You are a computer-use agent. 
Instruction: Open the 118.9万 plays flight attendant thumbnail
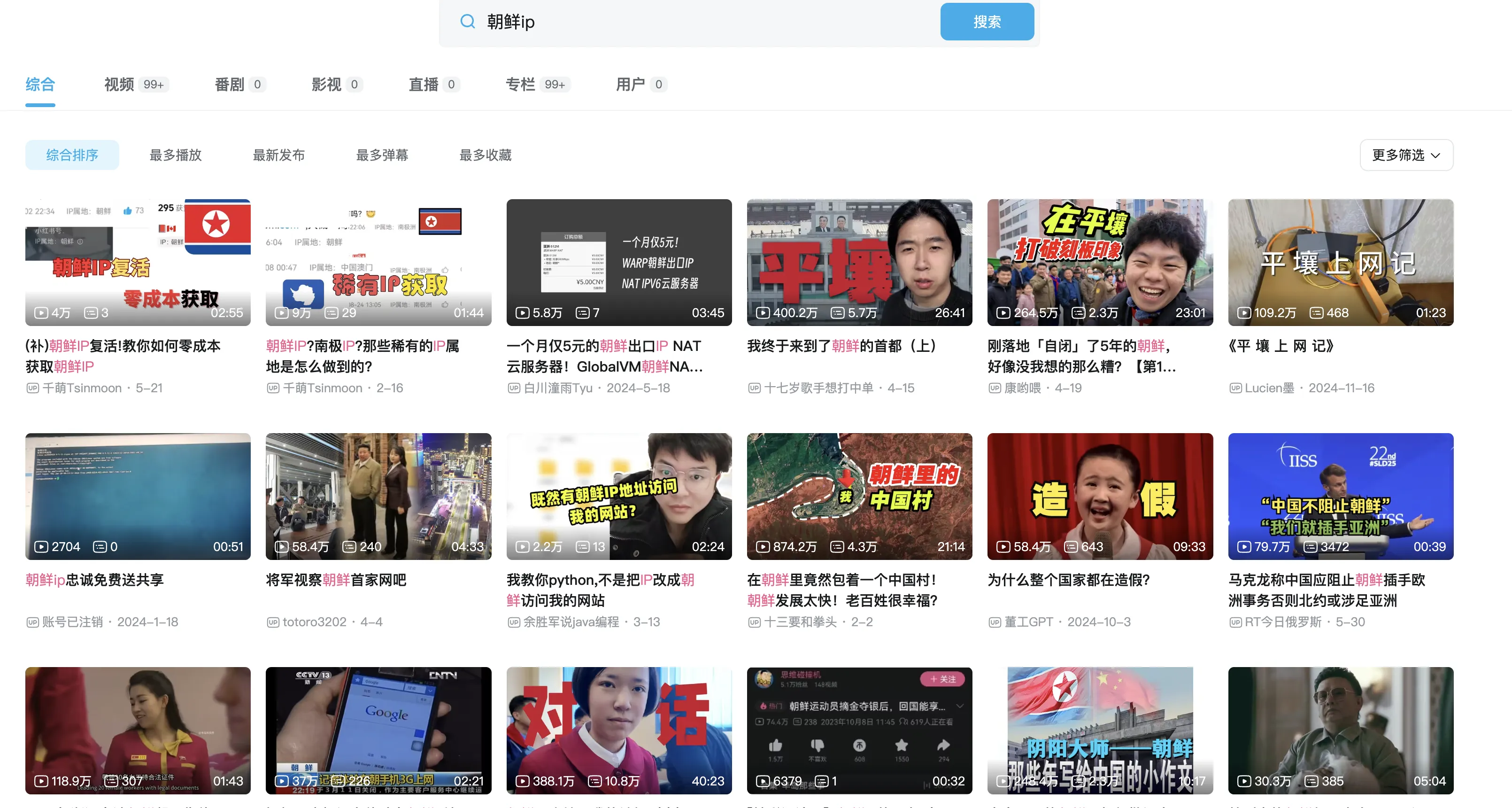click(138, 730)
